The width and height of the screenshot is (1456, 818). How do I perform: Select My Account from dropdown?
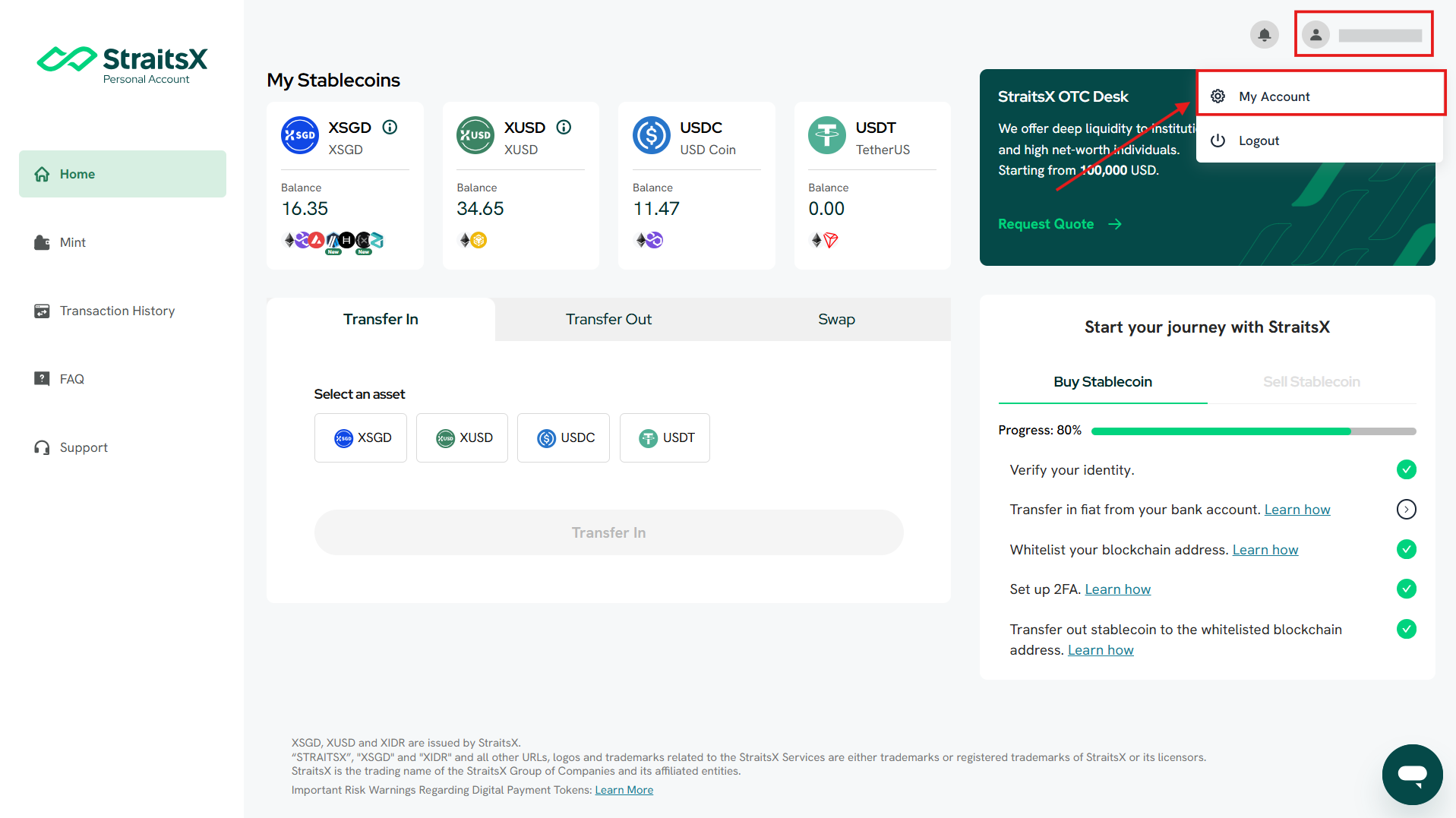tap(1319, 96)
